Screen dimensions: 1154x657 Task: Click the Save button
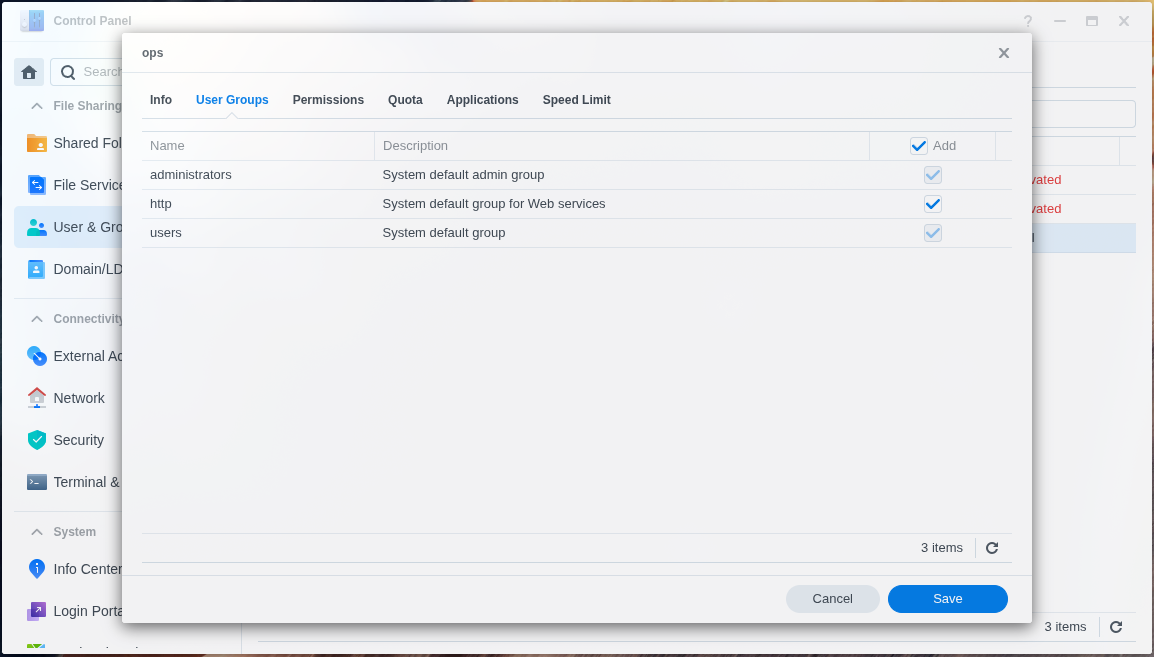coord(947,599)
